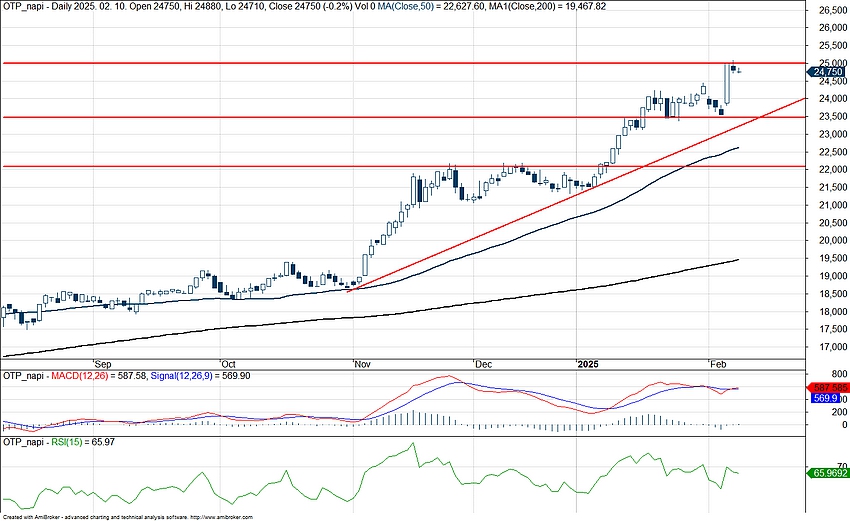
Task: Click the 17,000 price axis label
Action: click(x=833, y=347)
